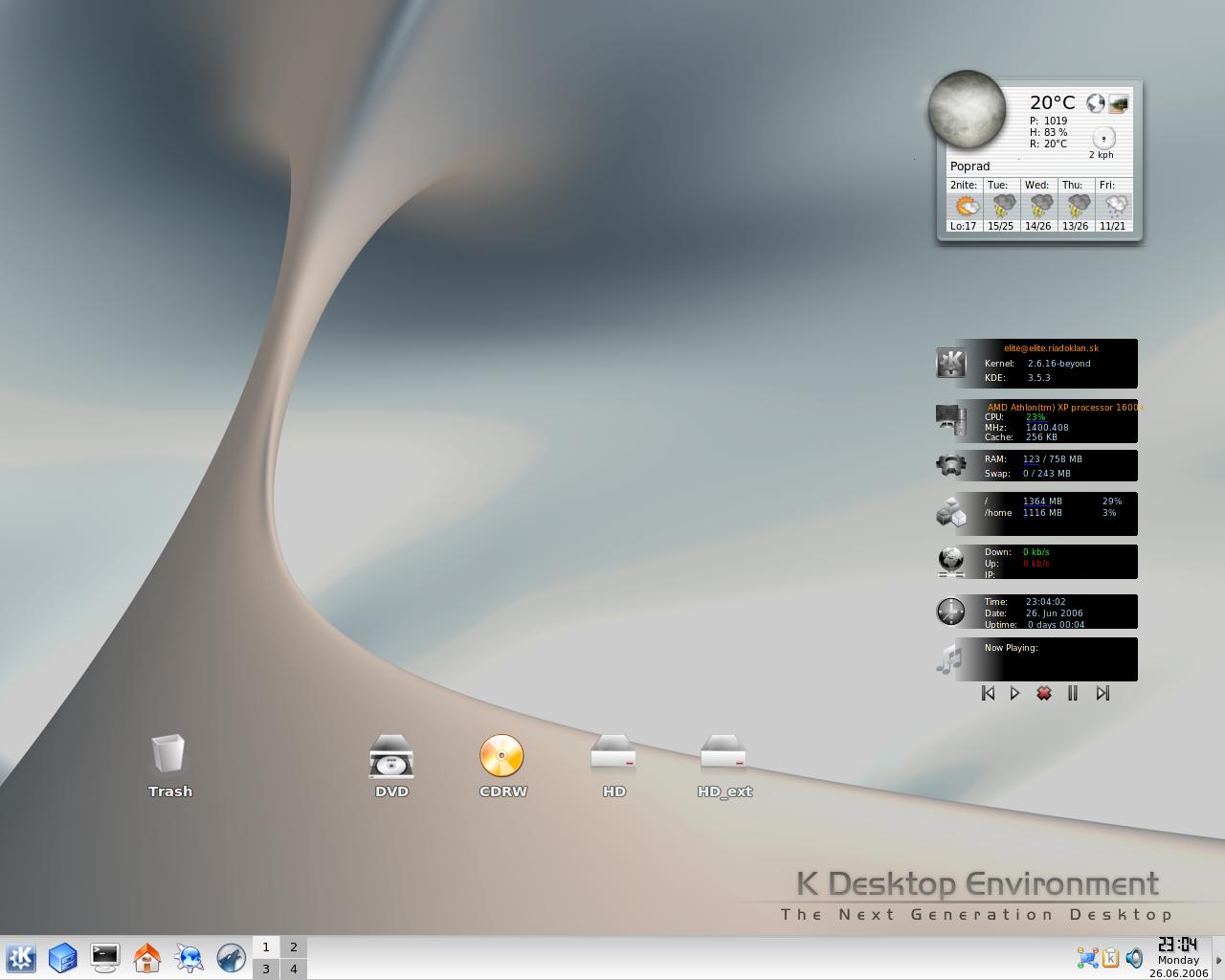The image size is (1225, 980).
Task: Click the KDE gear icon in system monitor
Action: click(x=950, y=363)
